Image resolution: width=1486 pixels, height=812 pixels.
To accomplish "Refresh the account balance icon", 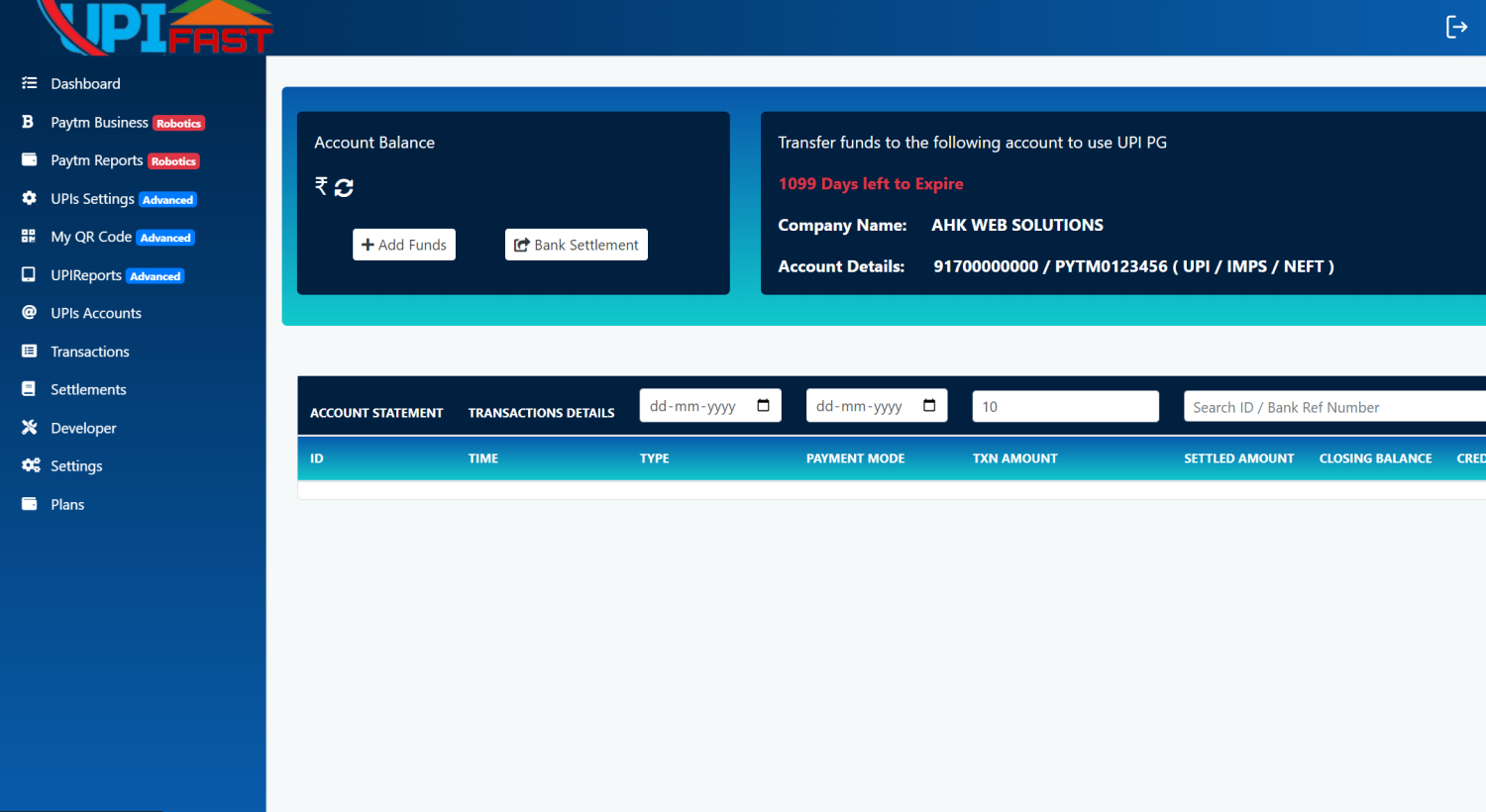I will [344, 187].
